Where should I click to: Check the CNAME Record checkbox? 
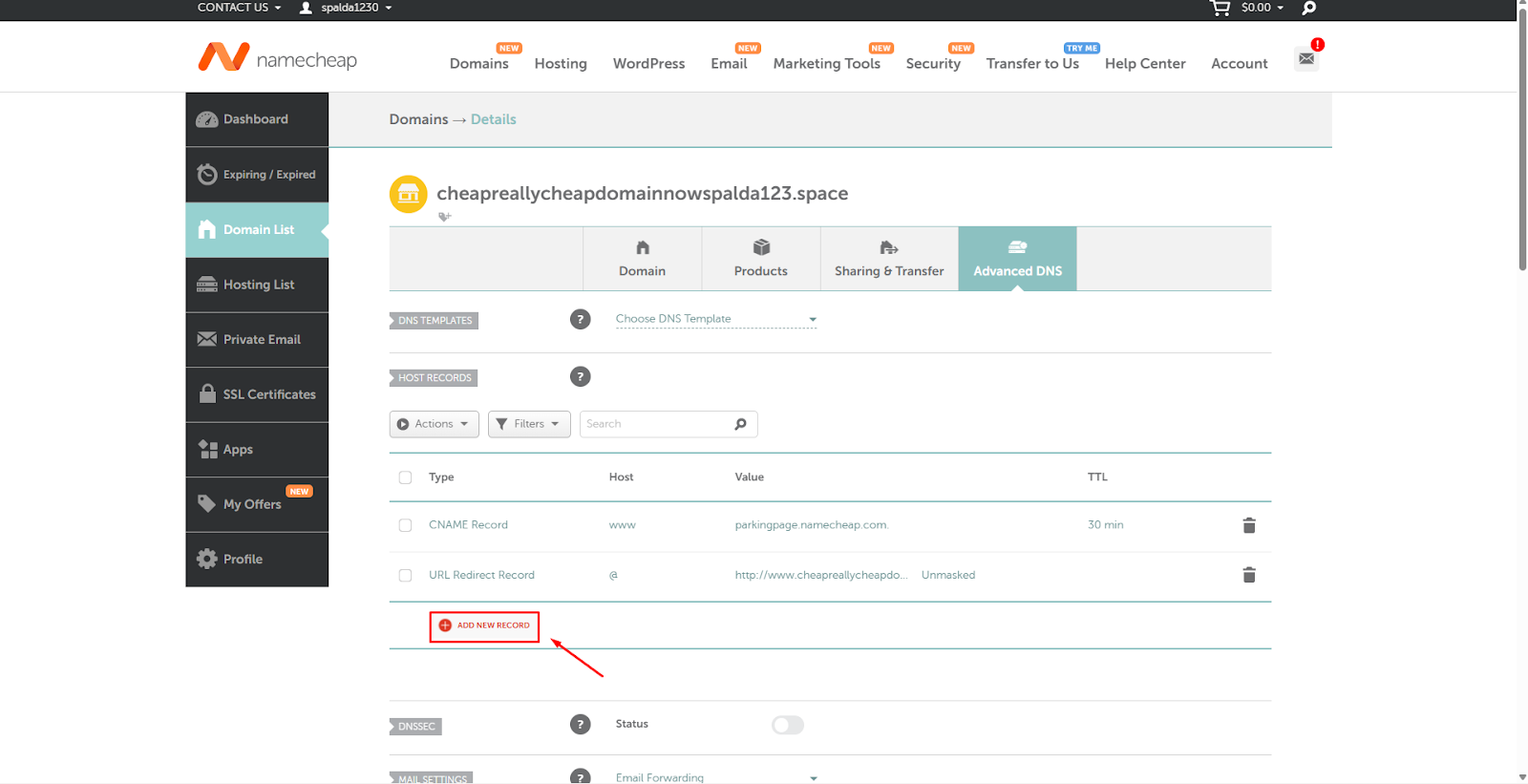click(x=406, y=525)
